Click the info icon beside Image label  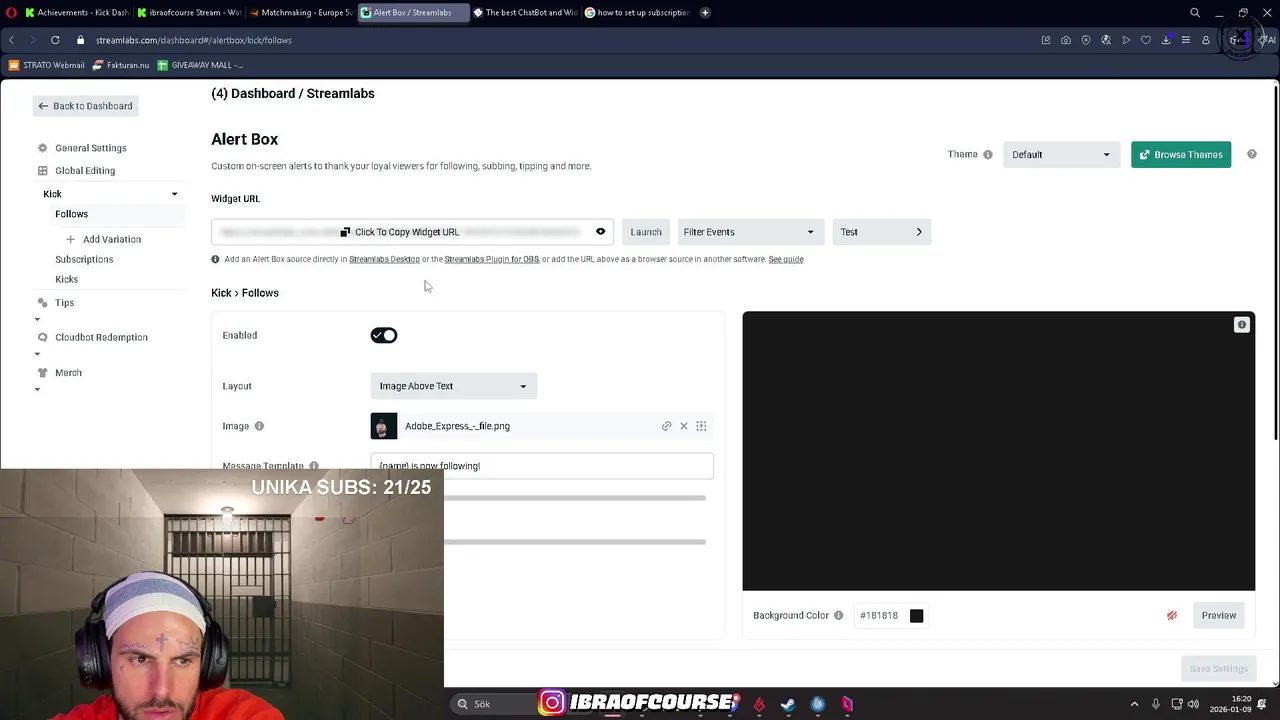coord(259,426)
